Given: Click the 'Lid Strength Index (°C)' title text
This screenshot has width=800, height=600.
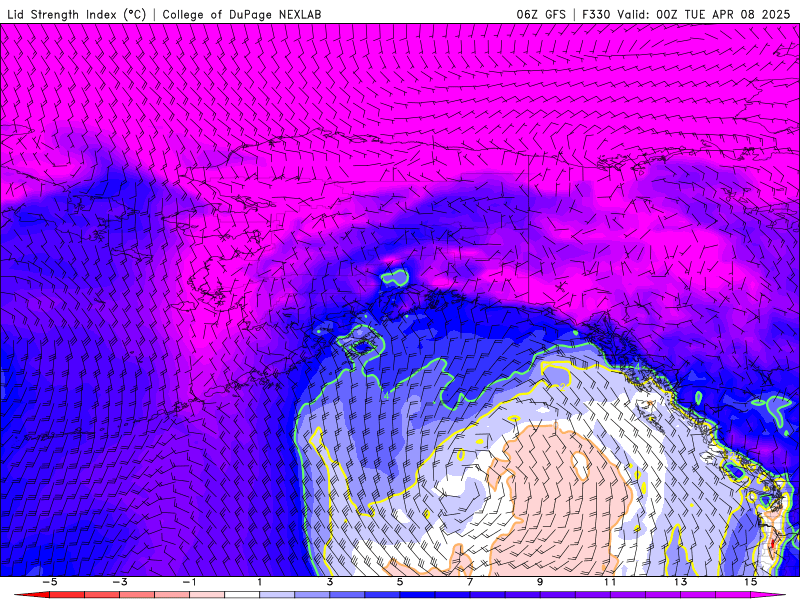Looking at the screenshot, I should [77, 15].
